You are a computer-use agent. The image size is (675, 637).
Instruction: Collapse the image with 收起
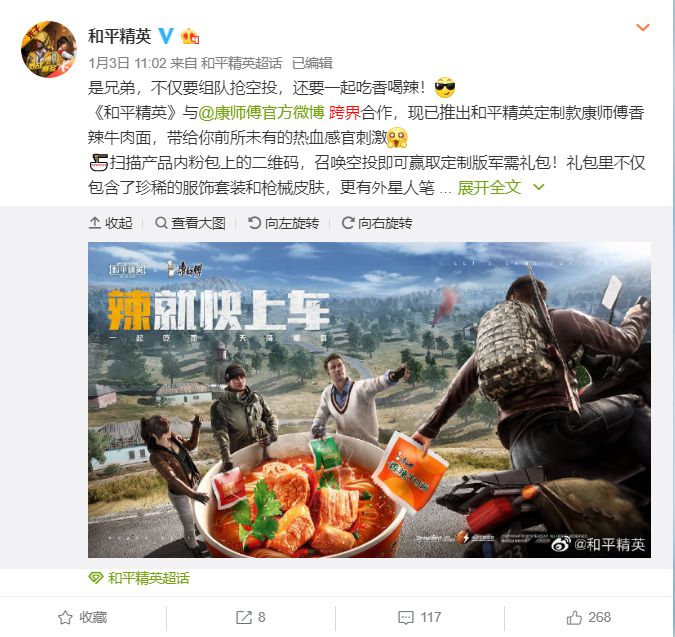coord(111,223)
